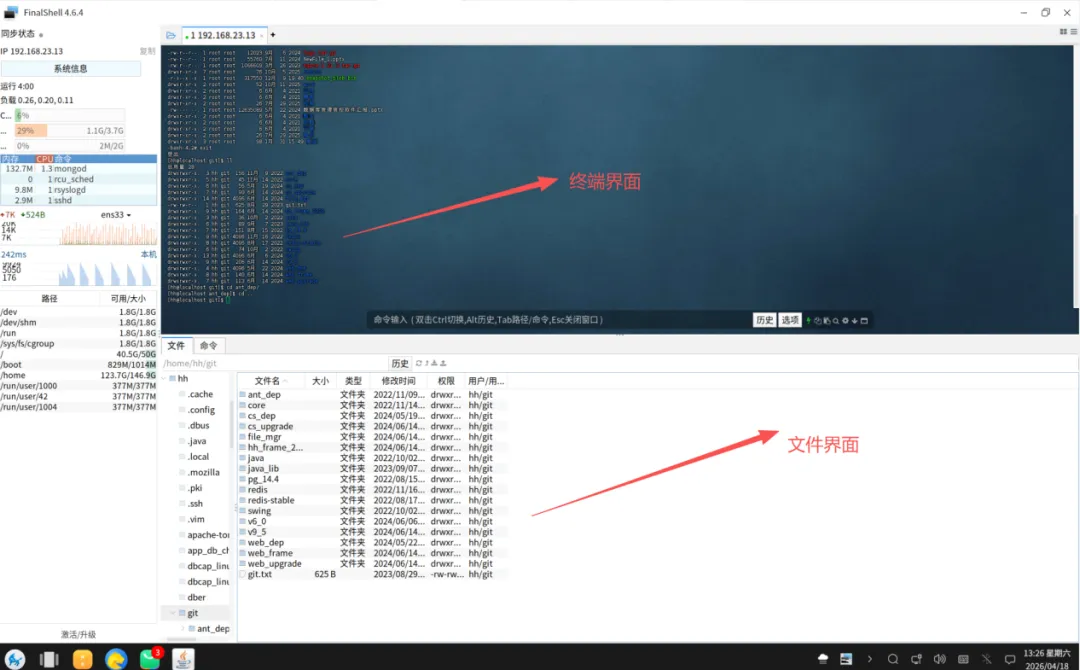The width and height of the screenshot is (1080, 670).
Task: Select .ssh folder in tree
Action: (x=196, y=503)
